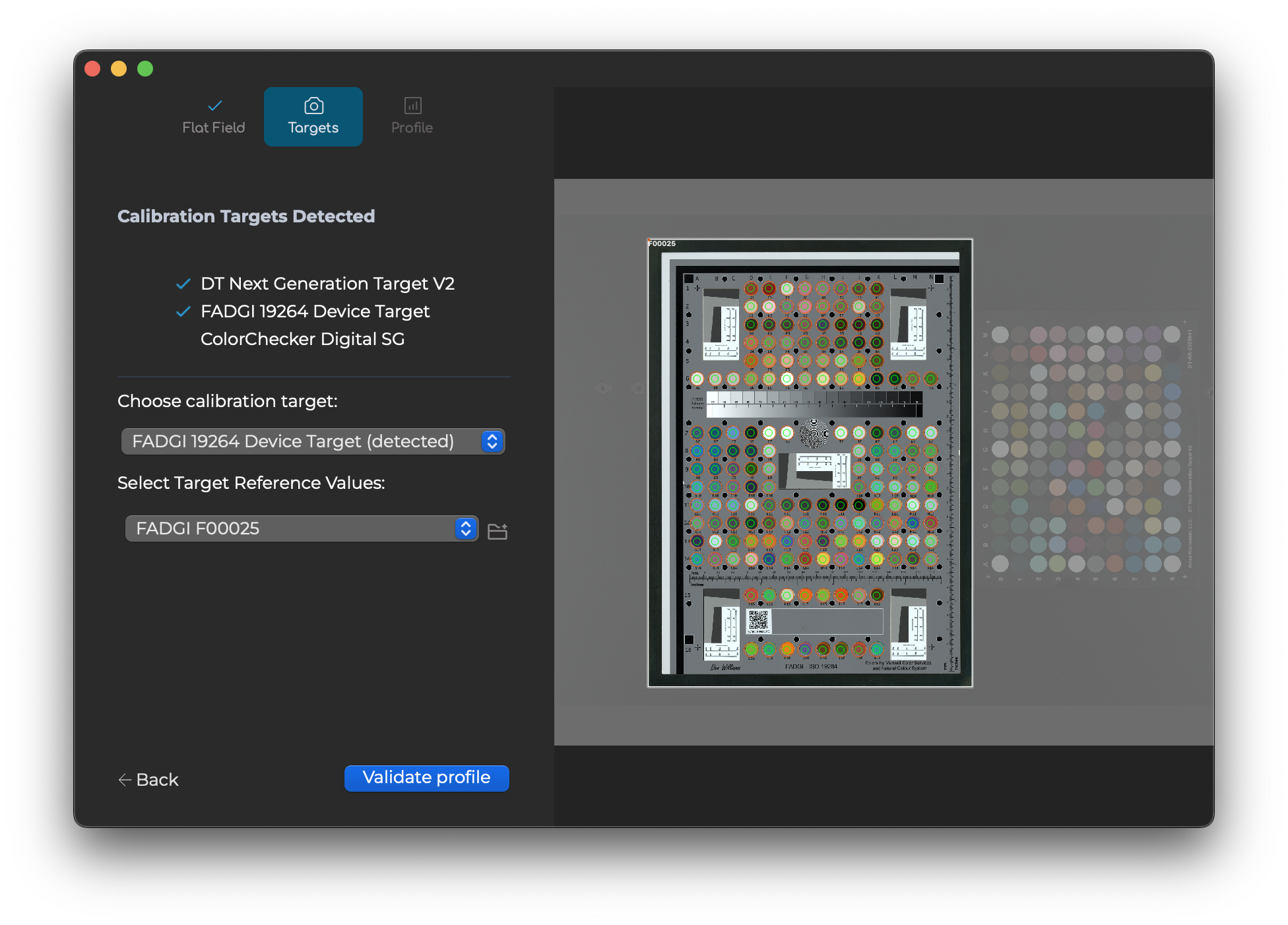Click the stepper arrows on FADGI F00025 selector
Screen dimensions: 1288x925
(465, 528)
